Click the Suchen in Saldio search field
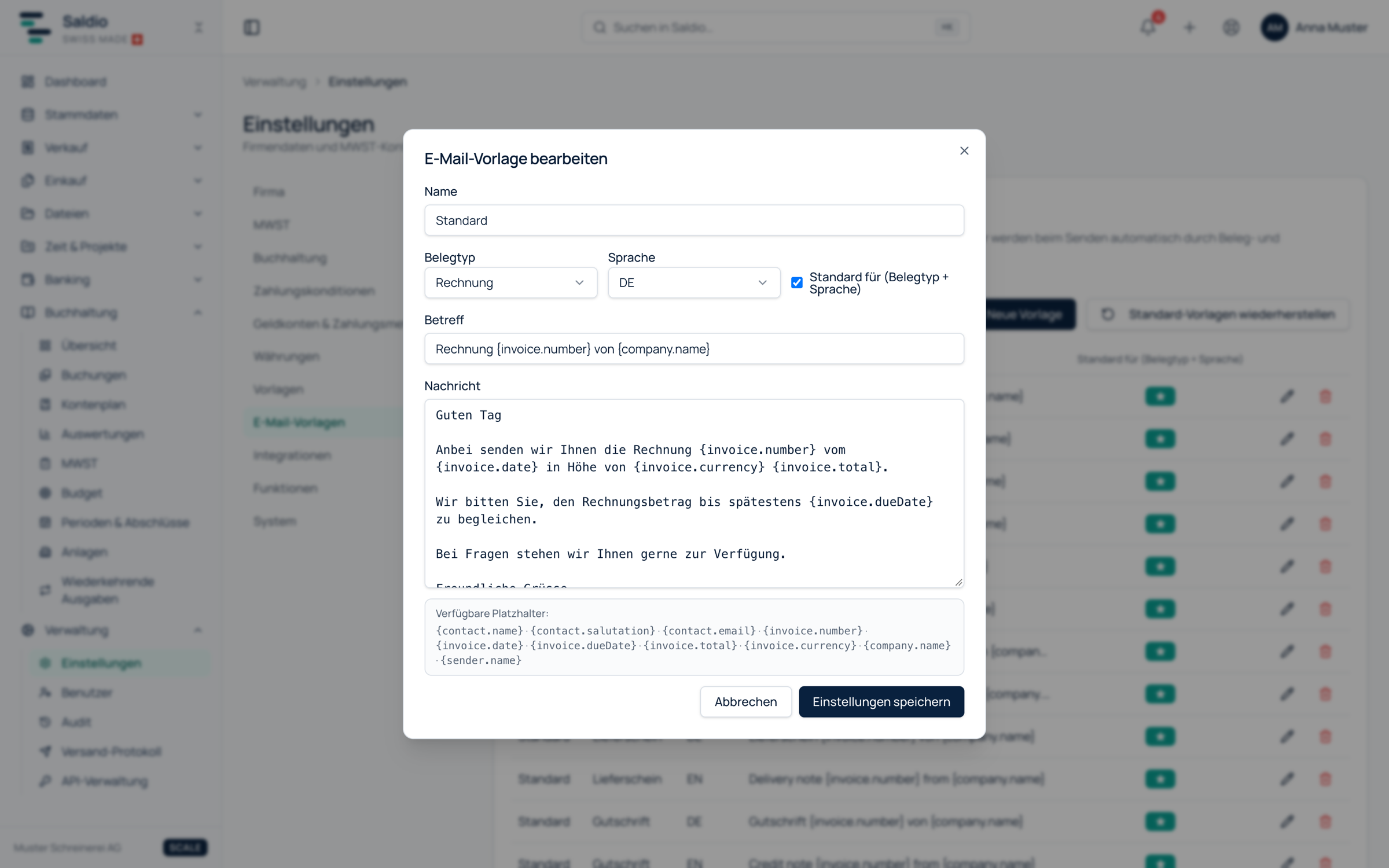This screenshot has width=1389, height=868. click(x=776, y=27)
